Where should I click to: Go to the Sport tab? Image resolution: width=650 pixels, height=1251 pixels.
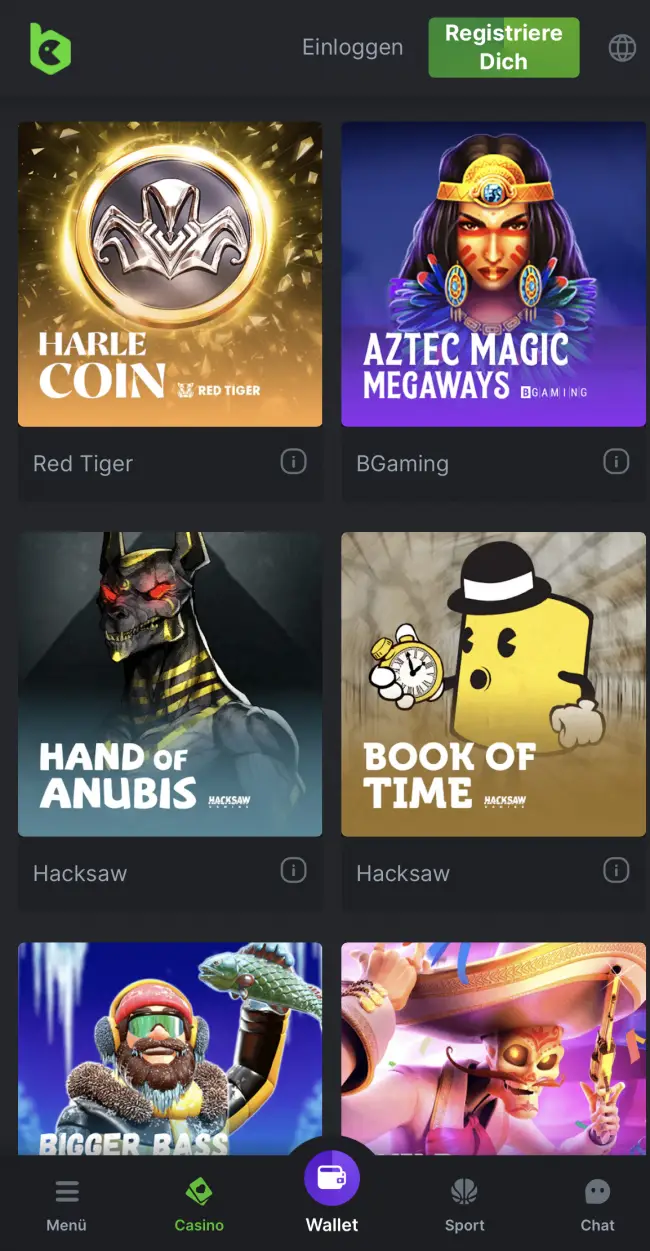click(465, 1205)
